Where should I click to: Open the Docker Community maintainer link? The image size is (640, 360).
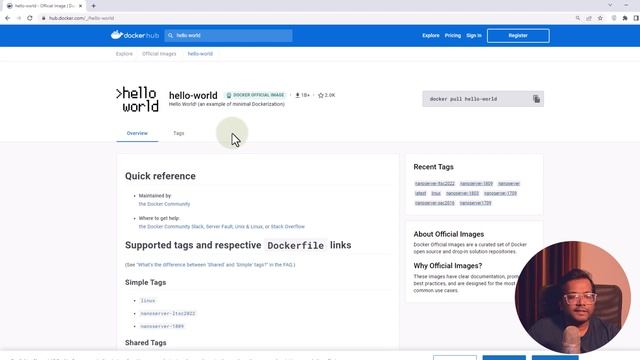click(x=164, y=204)
